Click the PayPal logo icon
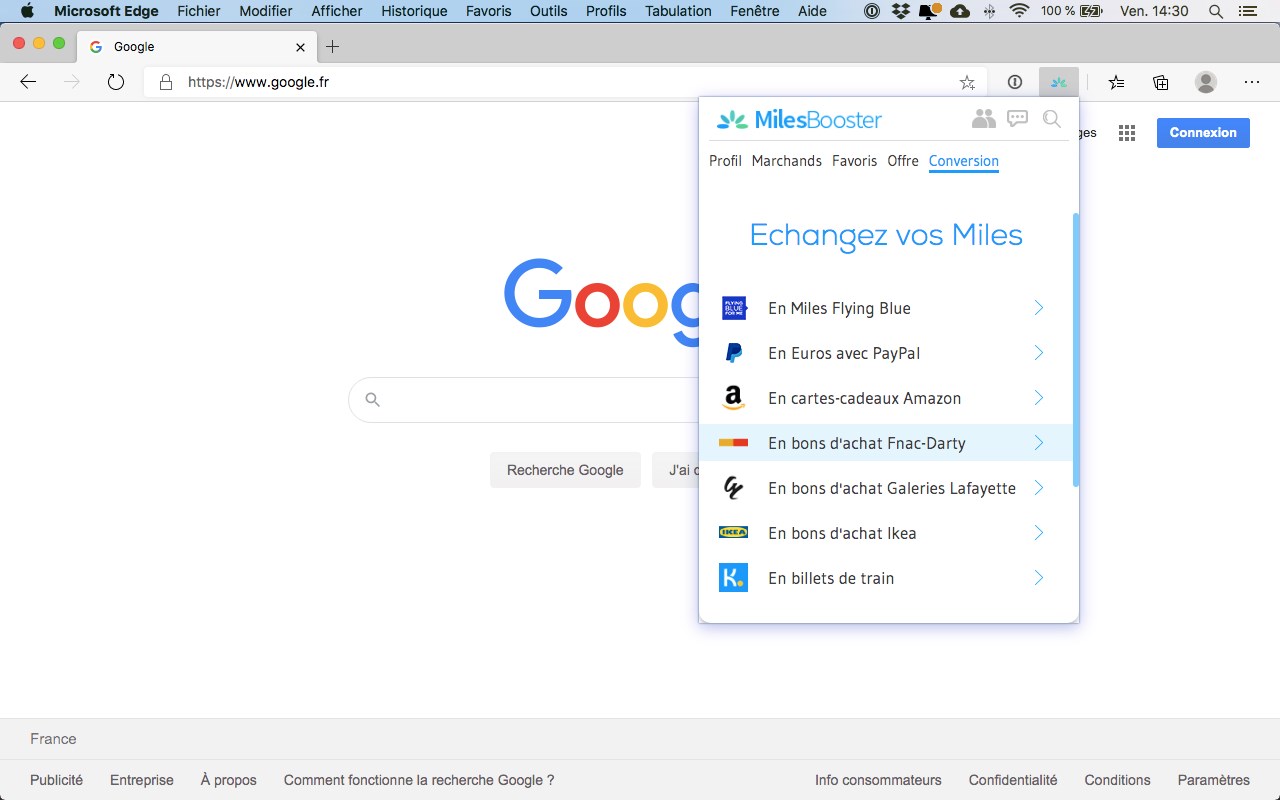This screenshot has width=1280, height=800. pyautogui.click(x=734, y=353)
